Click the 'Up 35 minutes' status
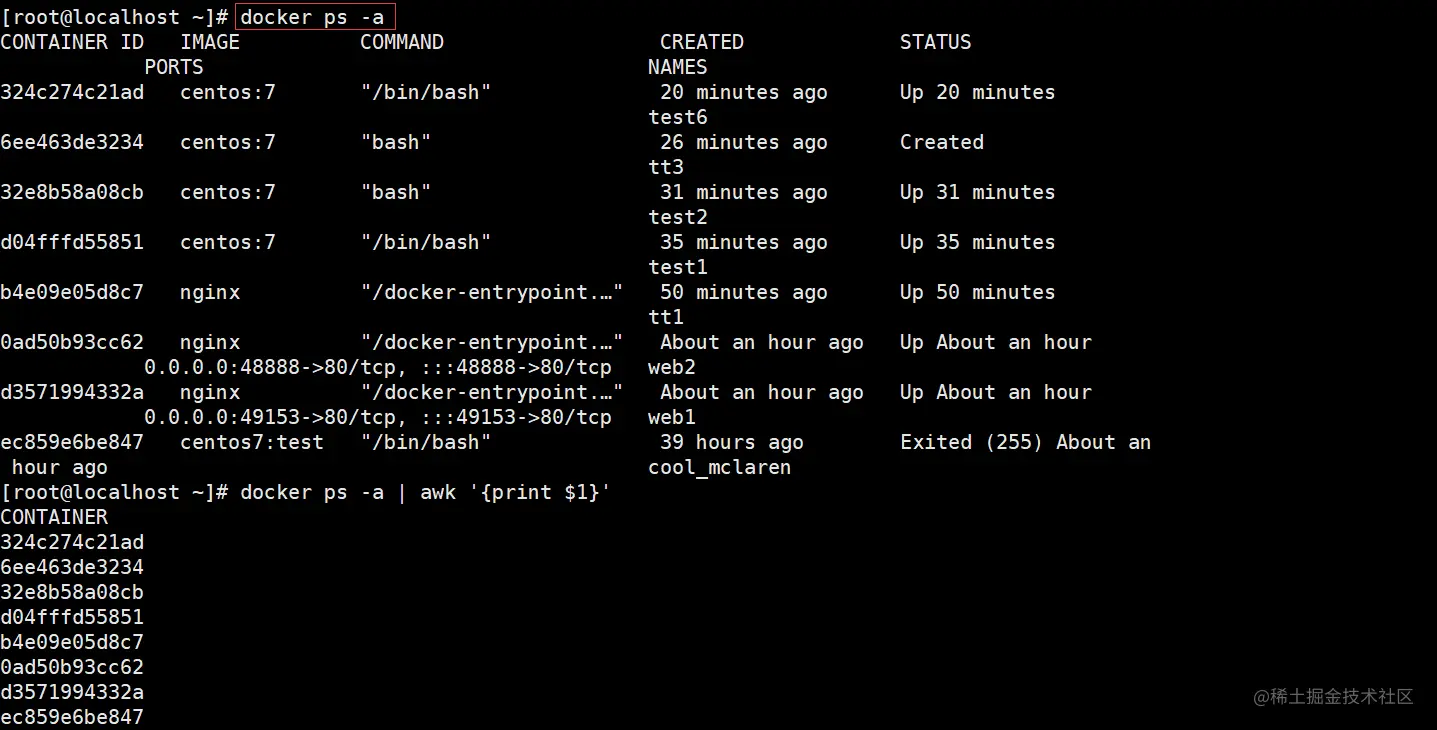1437x730 pixels. 978,242
